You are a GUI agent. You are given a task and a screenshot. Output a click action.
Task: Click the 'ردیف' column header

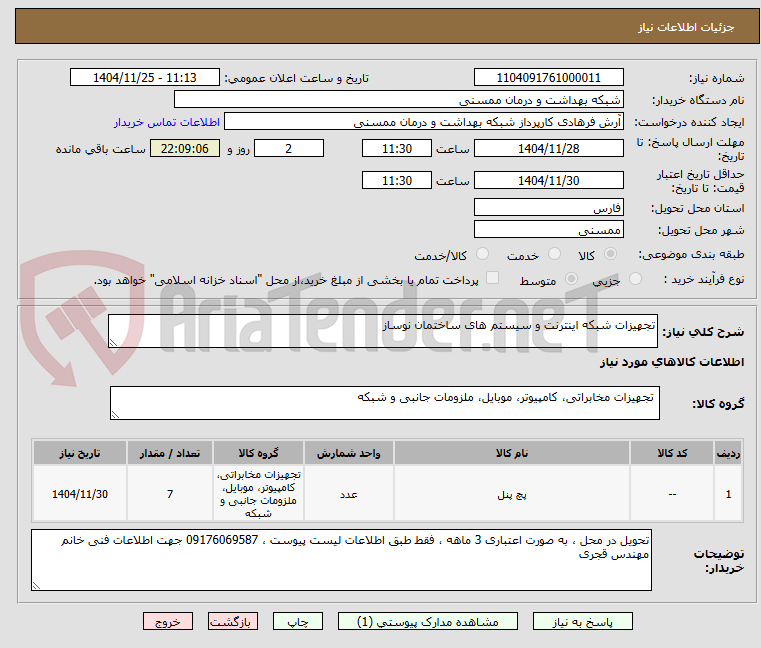click(728, 453)
